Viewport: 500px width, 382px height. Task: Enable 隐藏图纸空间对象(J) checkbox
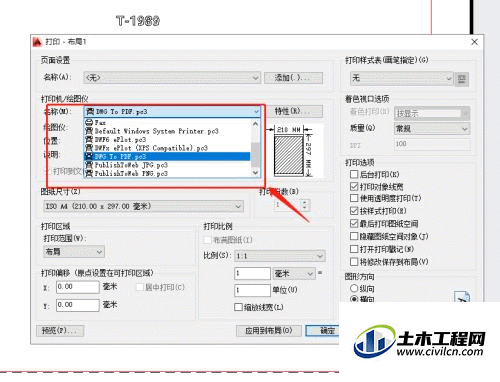pyautogui.click(x=354, y=236)
